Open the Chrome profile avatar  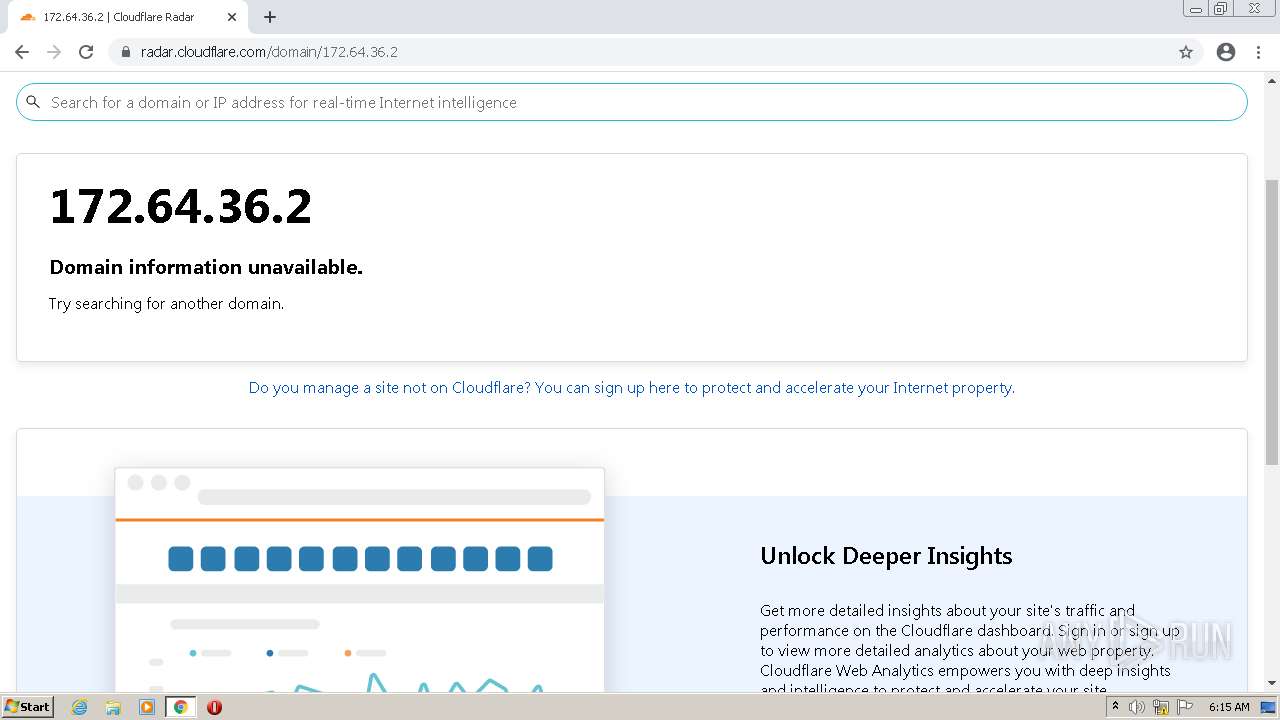pos(1226,52)
